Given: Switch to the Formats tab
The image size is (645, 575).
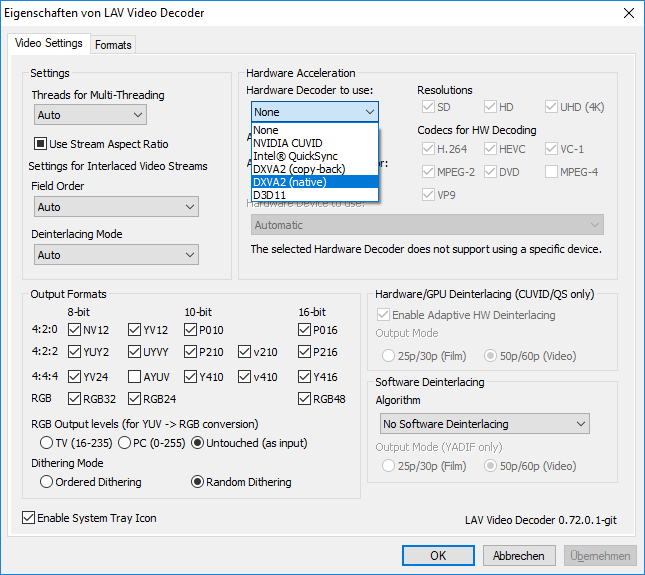Looking at the screenshot, I should tap(113, 45).
